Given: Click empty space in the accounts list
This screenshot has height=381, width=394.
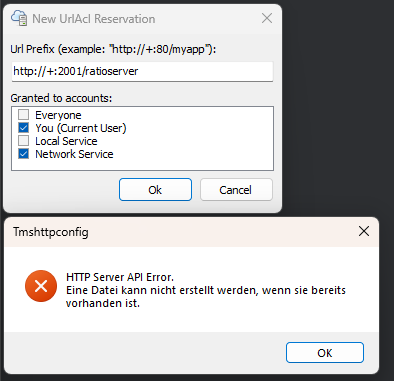Looking at the screenshot, I should 193,140.
